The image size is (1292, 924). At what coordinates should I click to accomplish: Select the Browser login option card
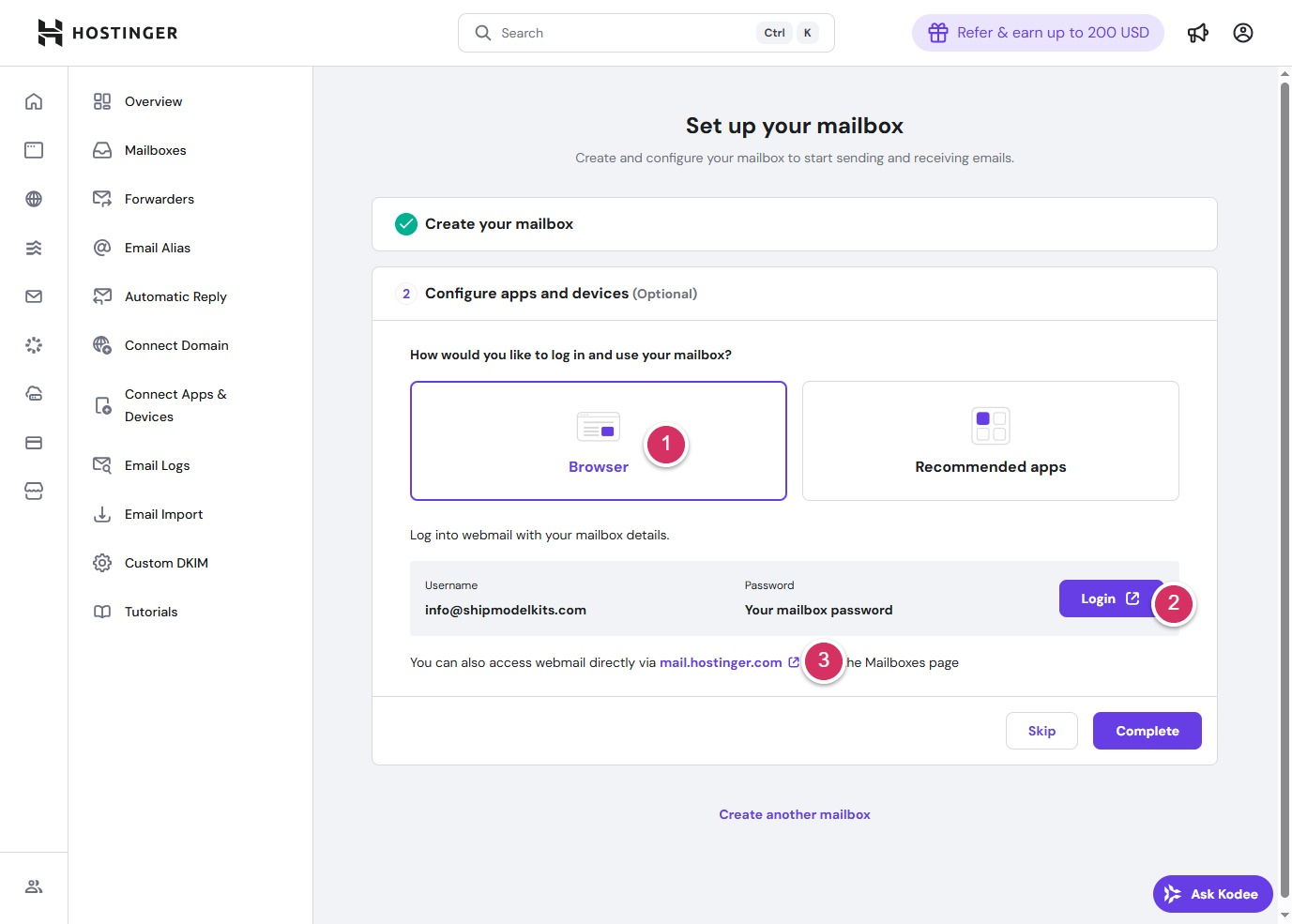point(598,441)
